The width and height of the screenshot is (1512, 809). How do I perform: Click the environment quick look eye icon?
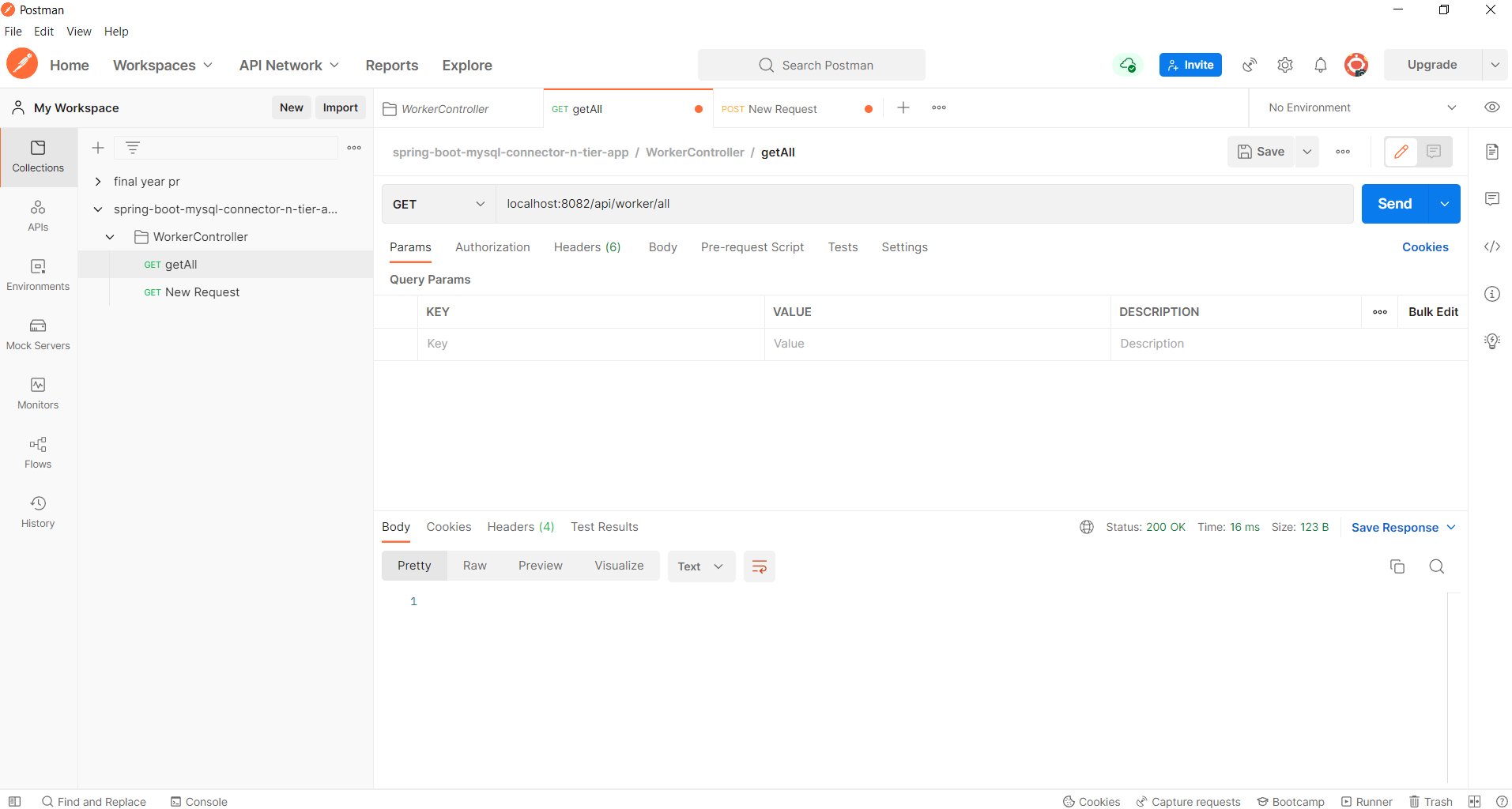pyautogui.click(x=1492, y=107)
